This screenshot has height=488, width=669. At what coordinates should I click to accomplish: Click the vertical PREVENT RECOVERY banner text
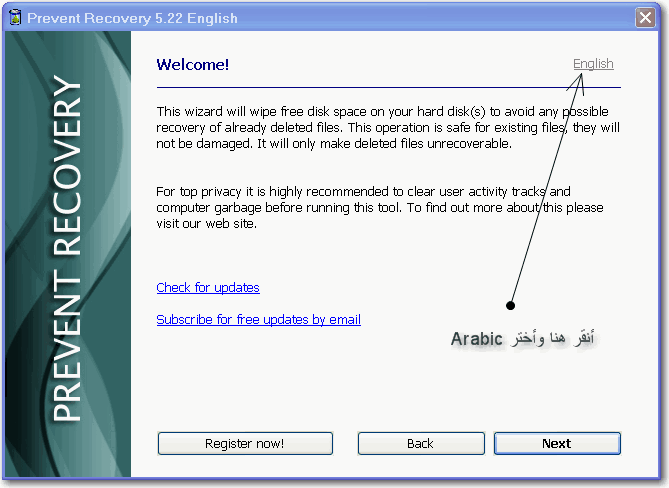pyautogui.click(x=66, y=250)
